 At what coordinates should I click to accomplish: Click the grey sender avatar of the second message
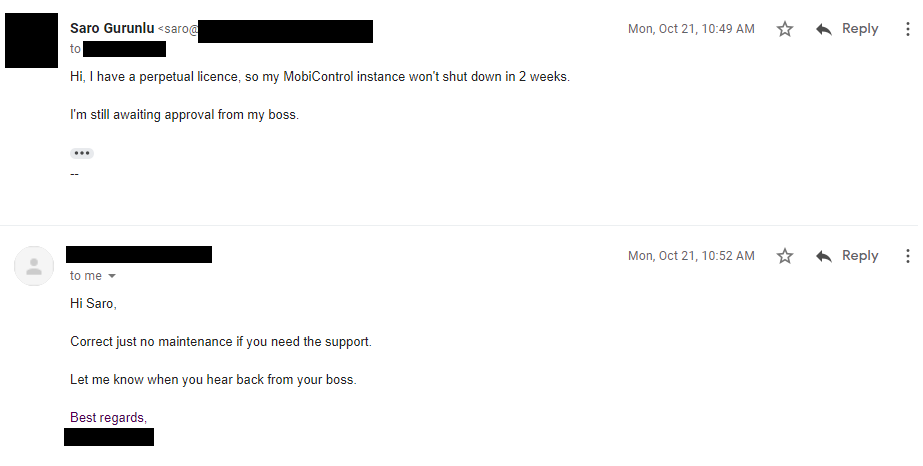[34, 266]
